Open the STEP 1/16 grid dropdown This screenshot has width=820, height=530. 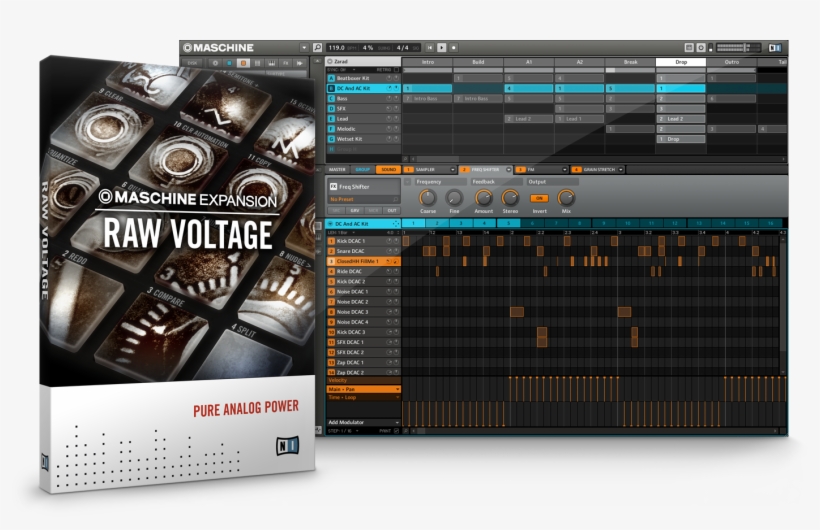(344, 431)
